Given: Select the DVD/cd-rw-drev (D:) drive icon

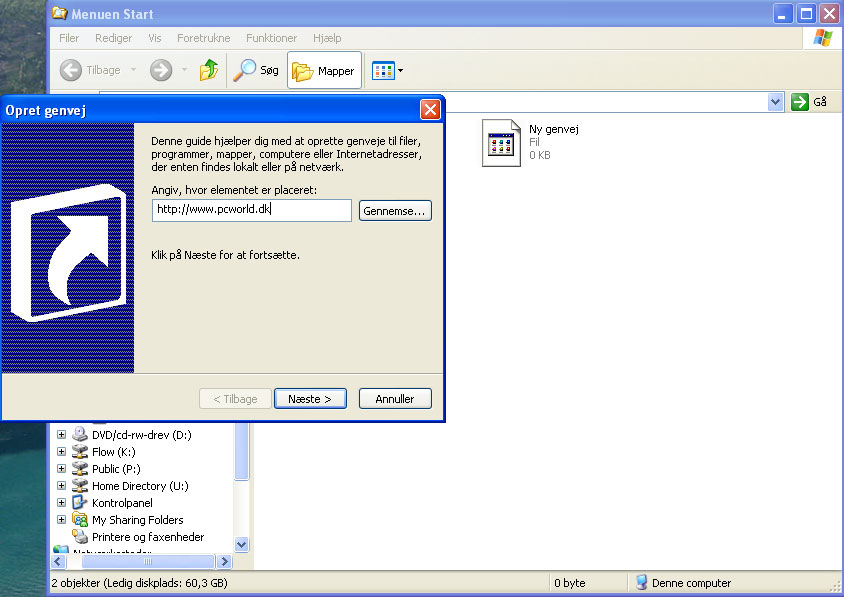Looking at the screenshot, I should (x=80, y=435).
